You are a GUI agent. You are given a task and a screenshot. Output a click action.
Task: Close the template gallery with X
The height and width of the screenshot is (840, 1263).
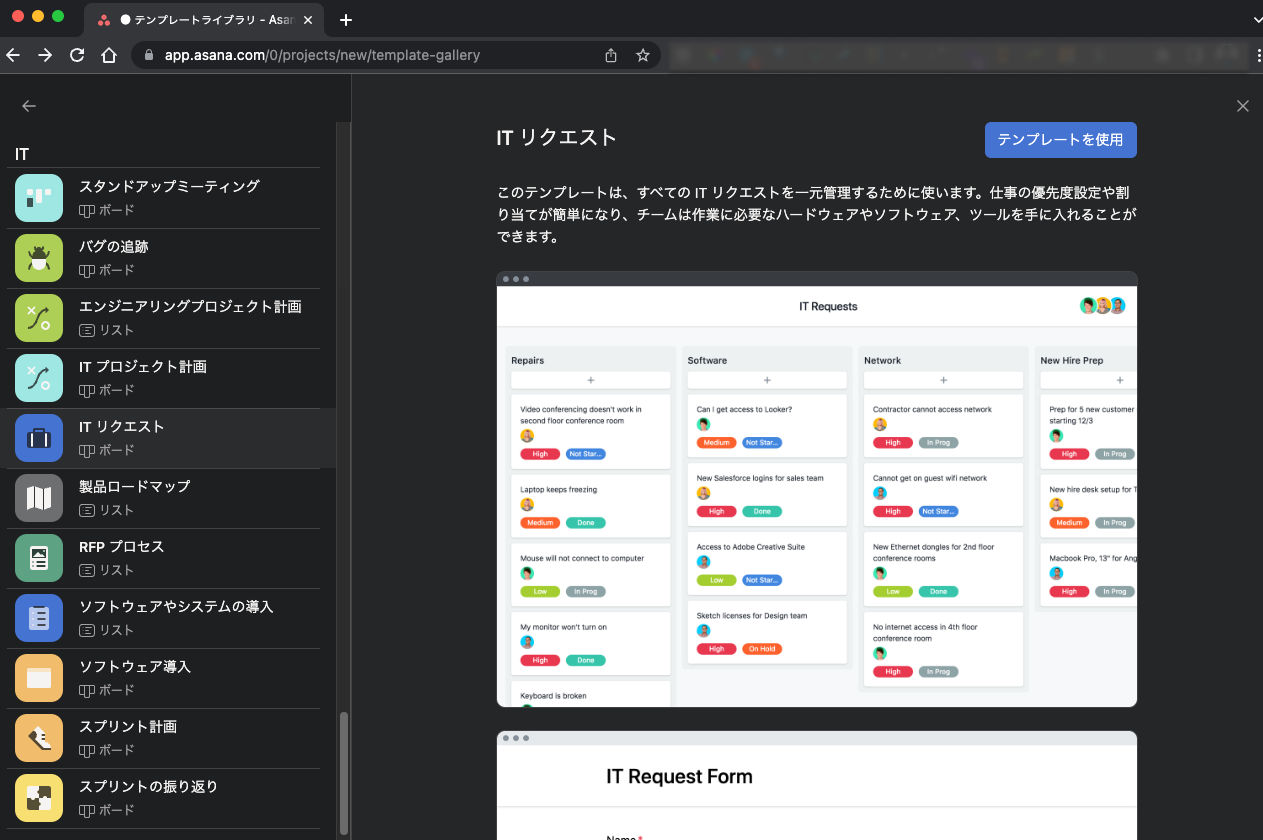click(1243, 106)
